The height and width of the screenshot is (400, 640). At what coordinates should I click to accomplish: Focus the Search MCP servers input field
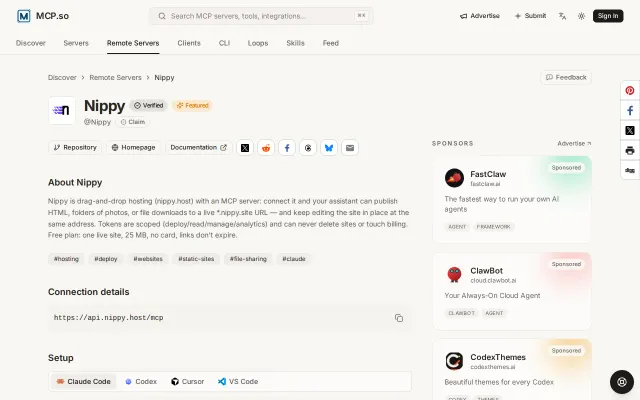[x=261, y=16]
